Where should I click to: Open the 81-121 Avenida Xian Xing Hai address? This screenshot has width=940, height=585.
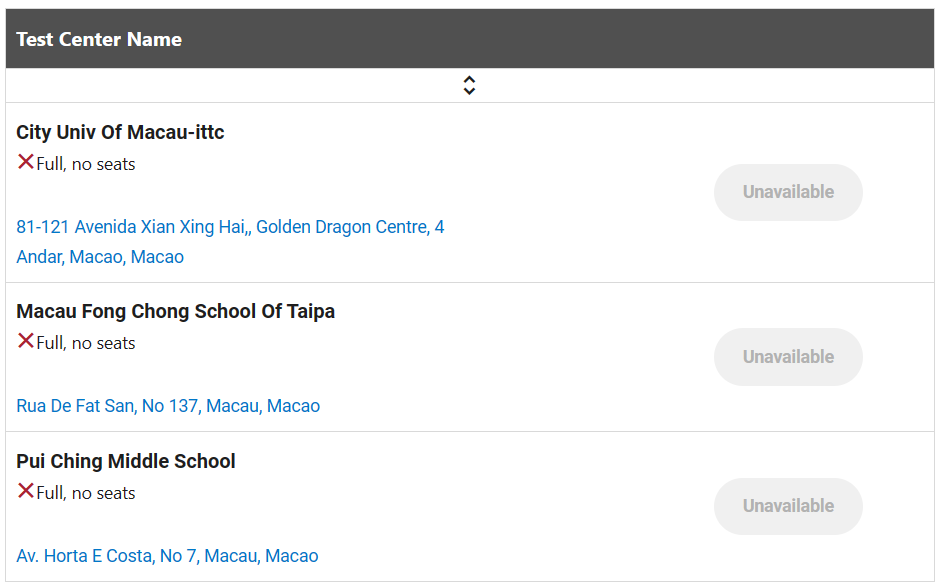point(132,227)
